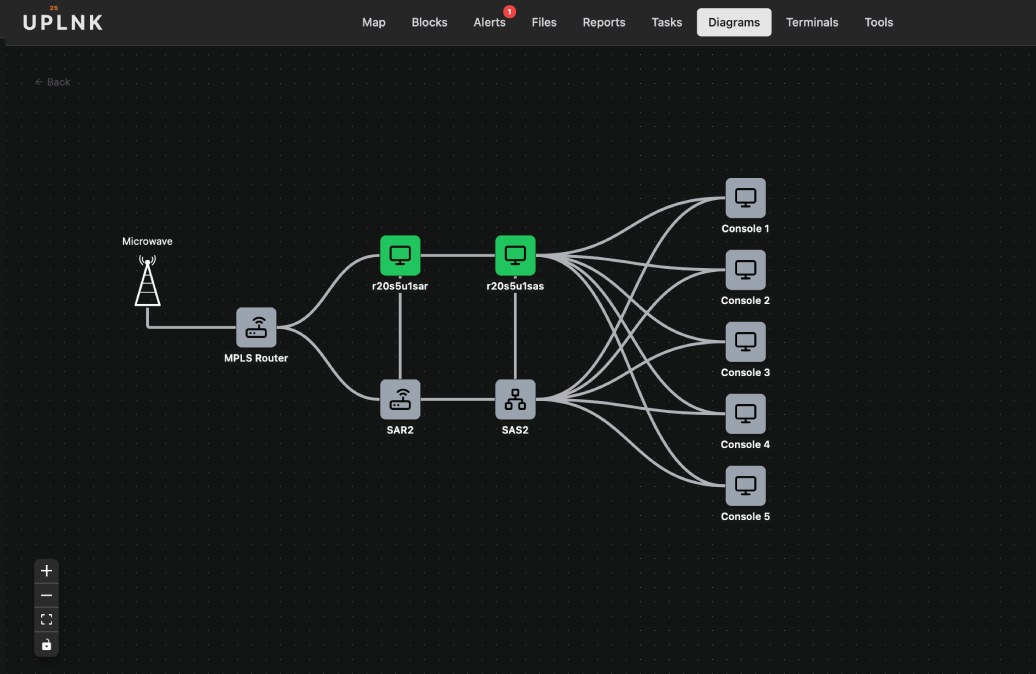Open the Map tab
The height and width of the screenshot is (674, 1036).
373,22
